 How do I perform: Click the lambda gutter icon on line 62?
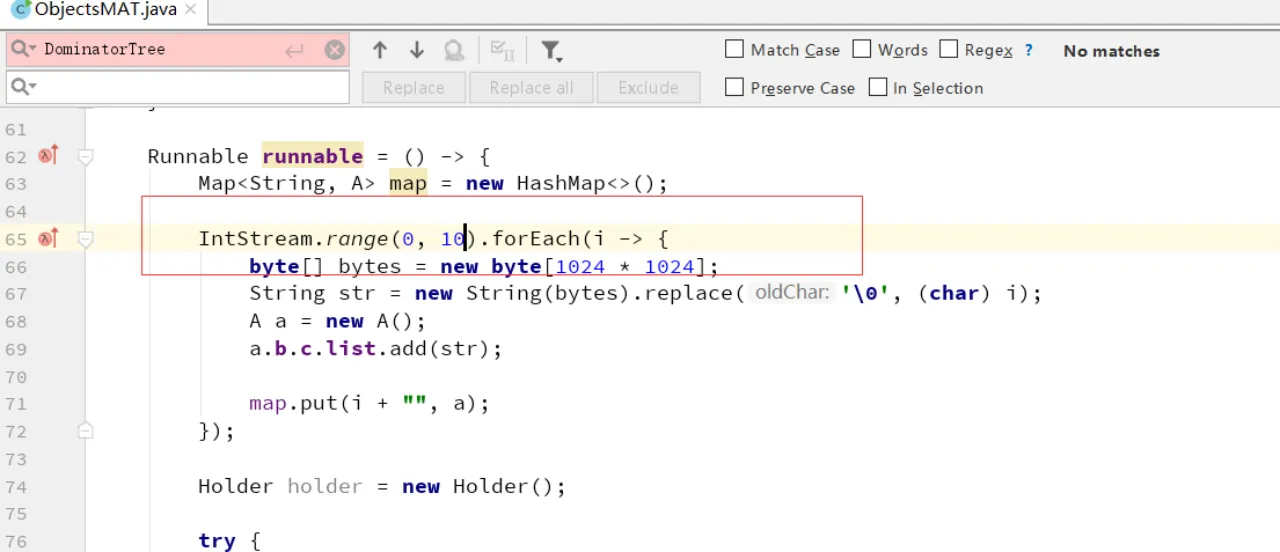point(48,155)
